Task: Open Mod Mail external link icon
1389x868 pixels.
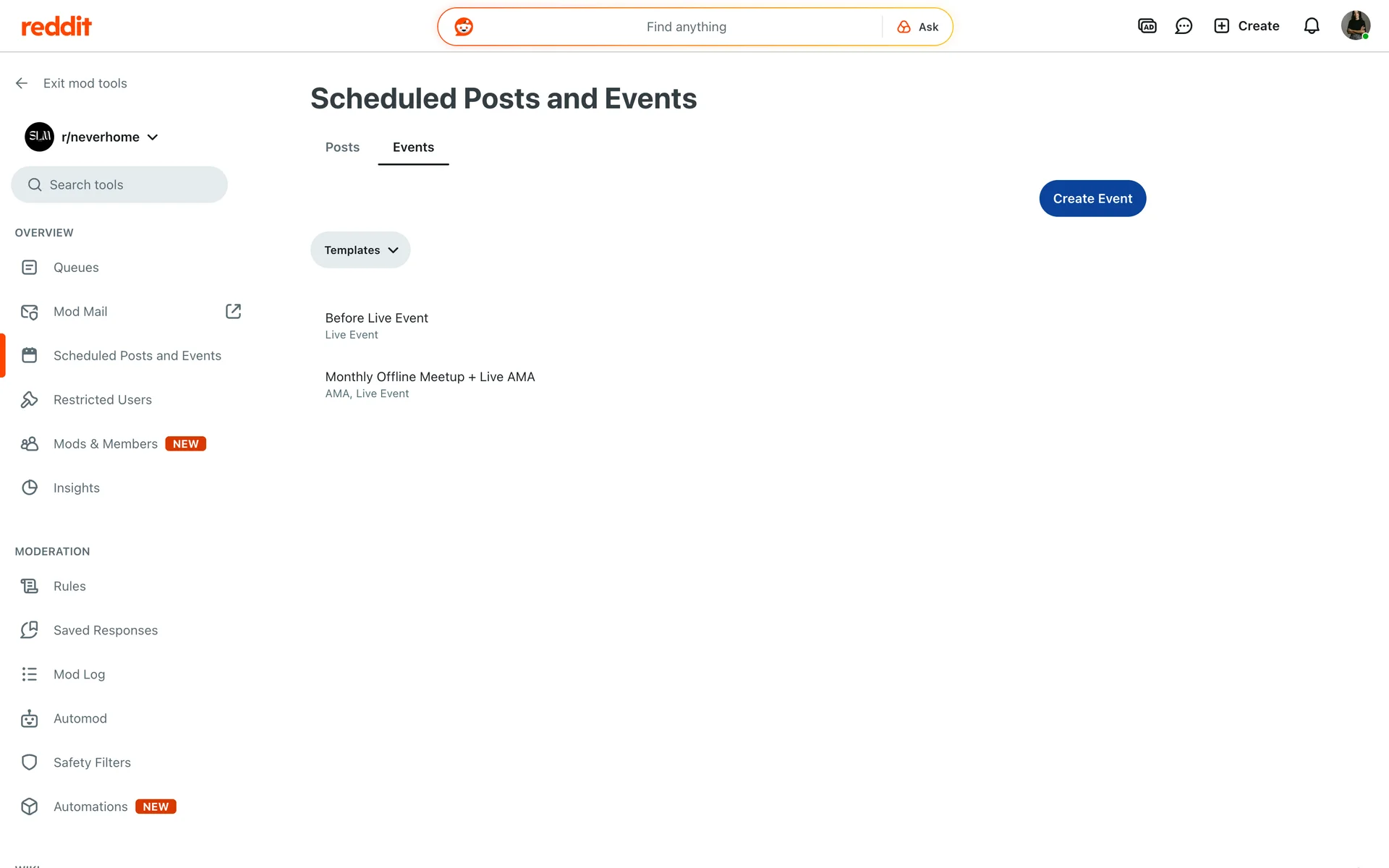Action: (233, 311)
